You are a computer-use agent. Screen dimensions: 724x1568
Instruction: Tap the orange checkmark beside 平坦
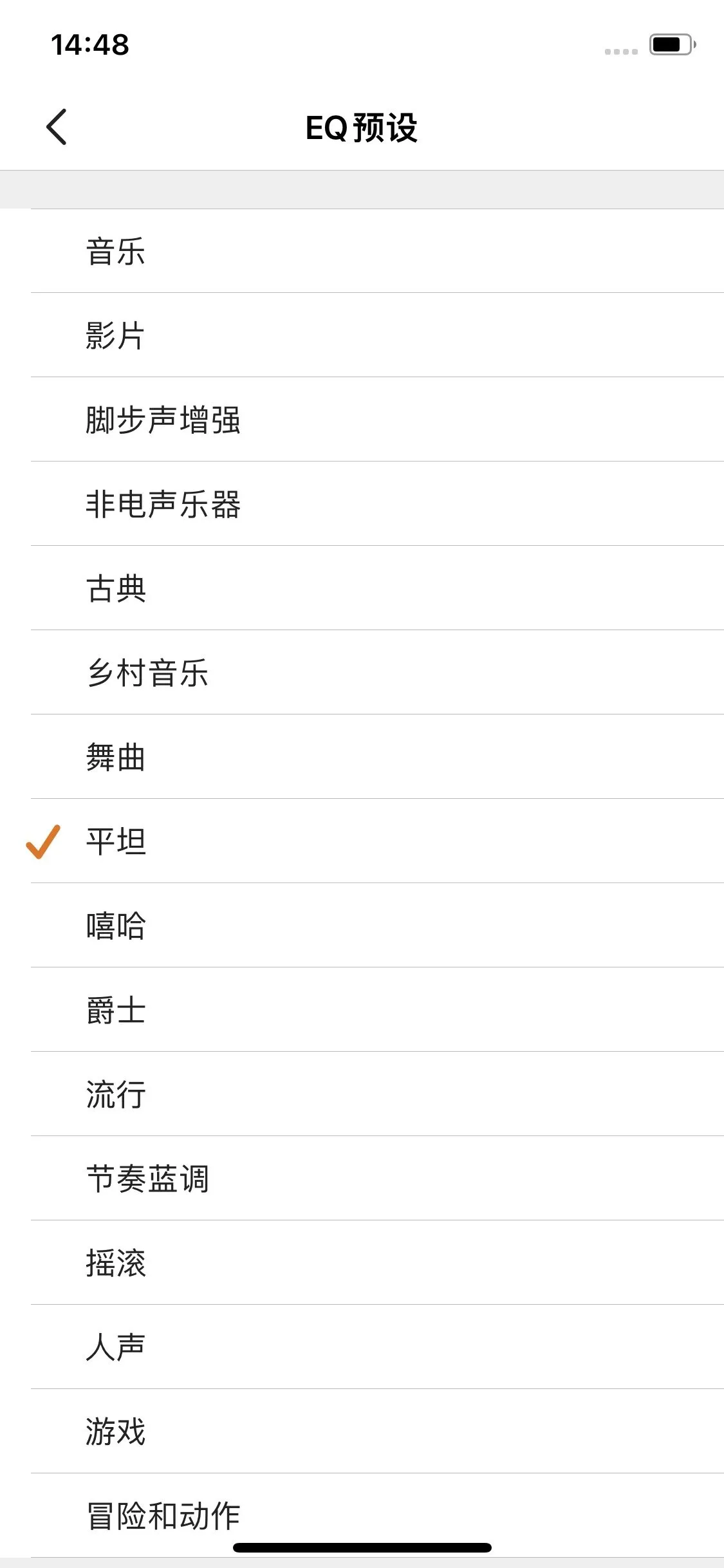[43, 841]
